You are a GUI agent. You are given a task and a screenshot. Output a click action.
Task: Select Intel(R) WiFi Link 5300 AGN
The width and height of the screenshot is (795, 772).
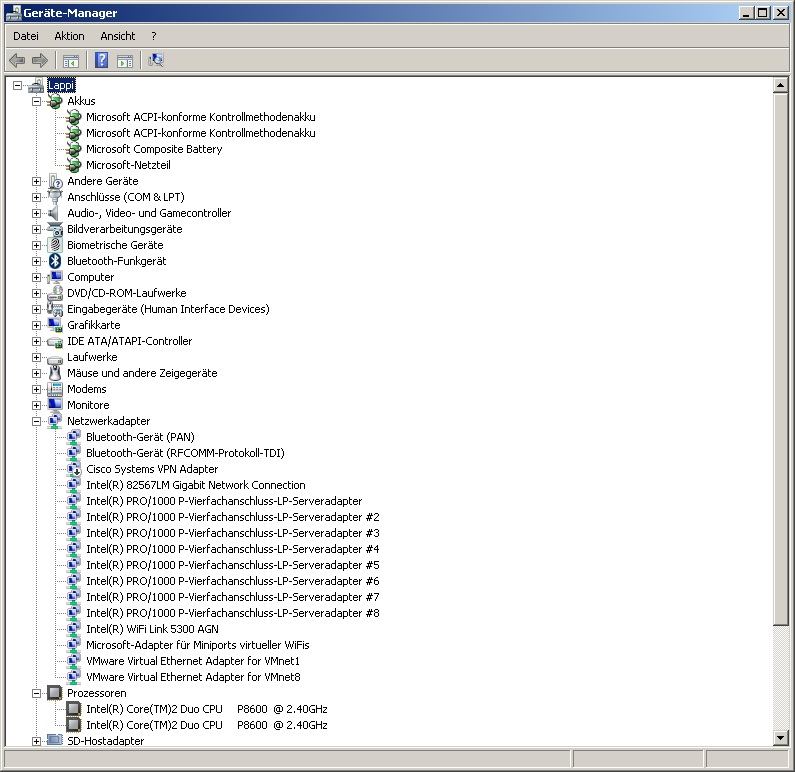pyautogui.click(x=152, y=629)
